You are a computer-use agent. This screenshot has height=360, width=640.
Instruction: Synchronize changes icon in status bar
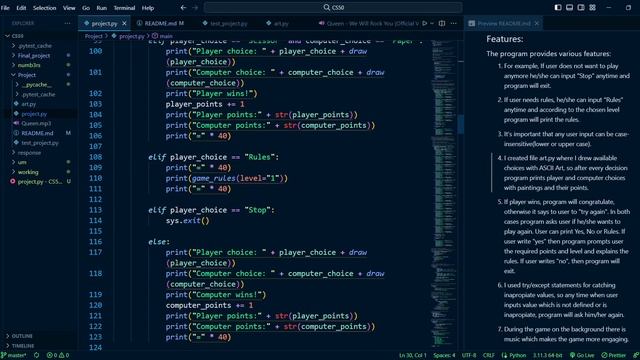point(37,356)
